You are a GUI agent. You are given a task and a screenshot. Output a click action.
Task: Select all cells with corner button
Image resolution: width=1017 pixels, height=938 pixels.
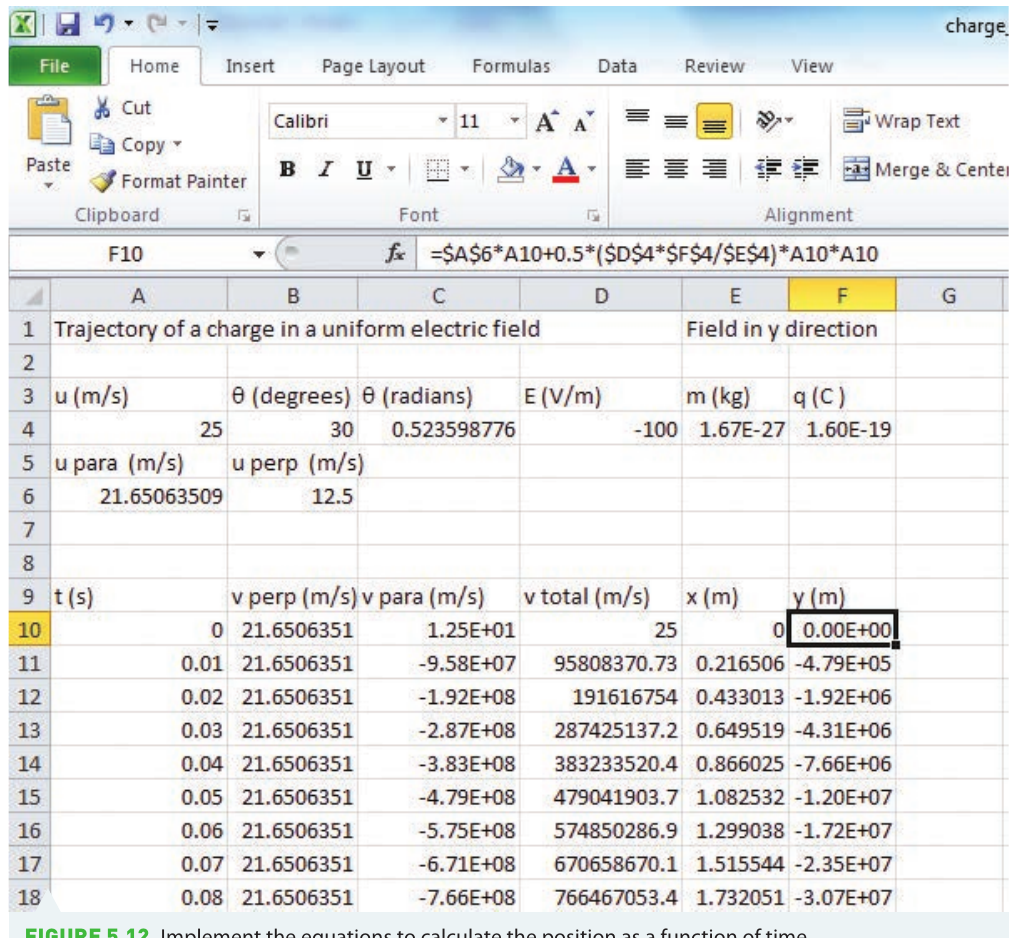click(30, 296)
